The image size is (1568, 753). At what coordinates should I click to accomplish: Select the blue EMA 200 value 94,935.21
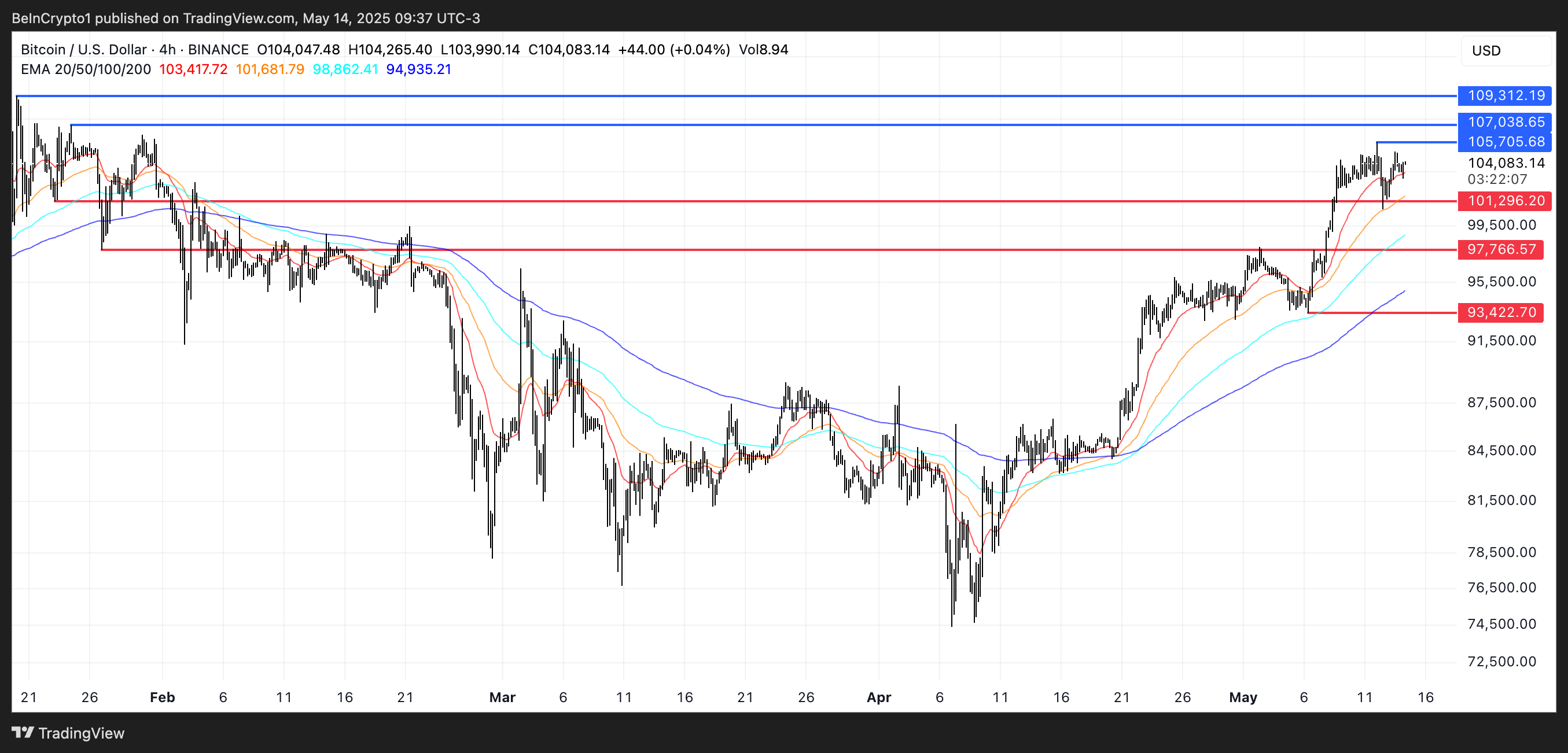click(419, 69)
